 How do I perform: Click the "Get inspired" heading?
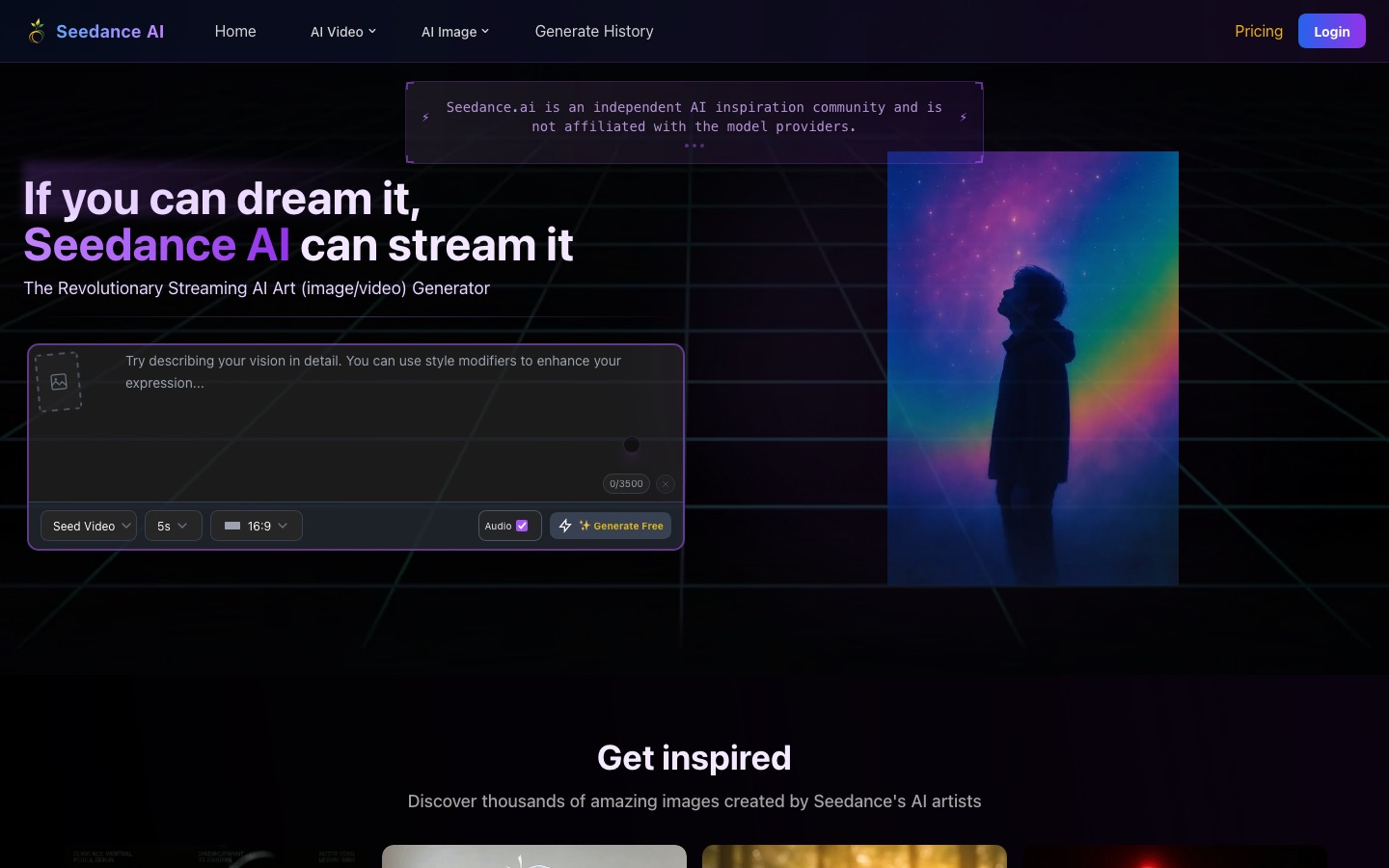(x=694, y=758)
